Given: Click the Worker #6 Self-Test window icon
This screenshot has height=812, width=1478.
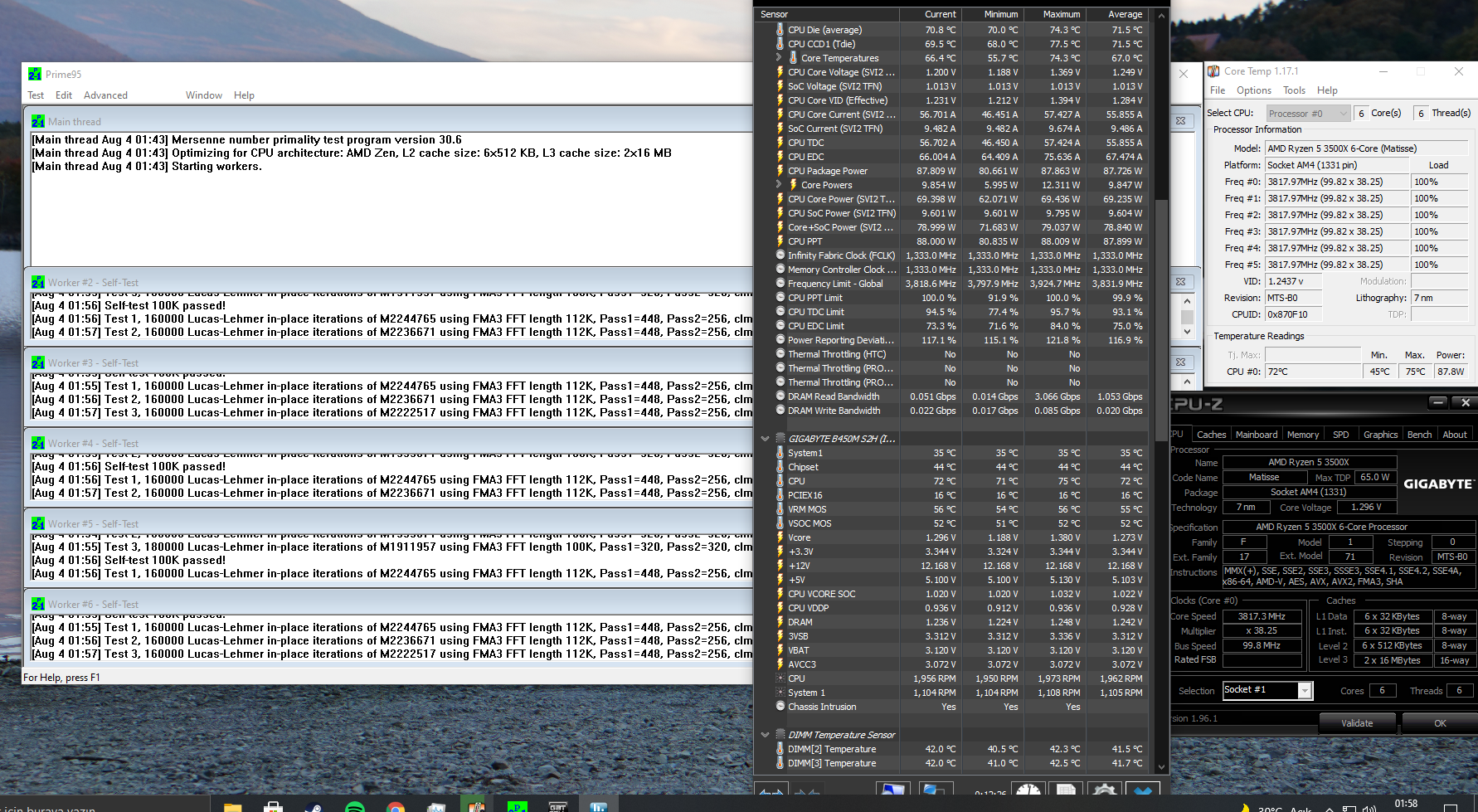Looking at the screenshot, I should point(38,604).
